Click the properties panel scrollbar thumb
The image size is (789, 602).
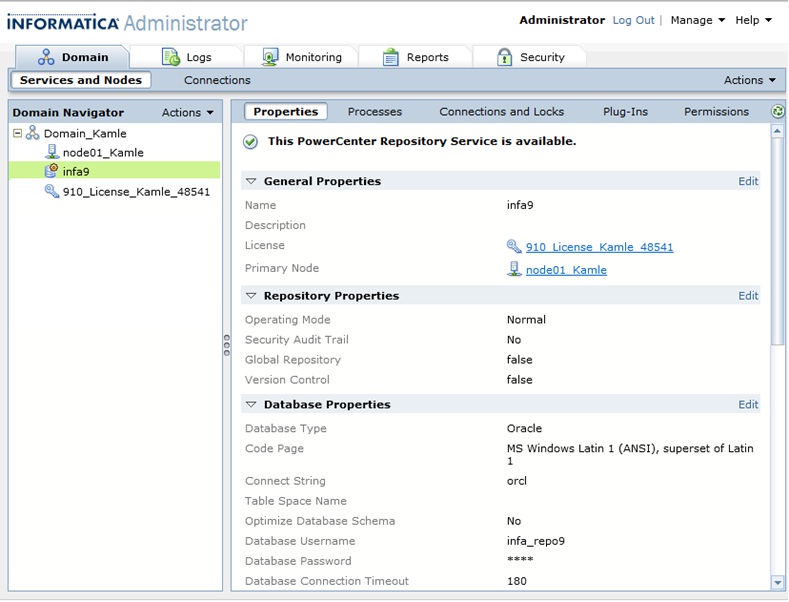777,243
